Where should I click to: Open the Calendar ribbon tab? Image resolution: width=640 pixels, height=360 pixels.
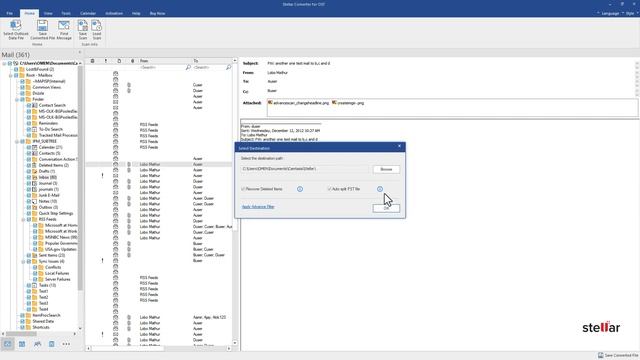coord(88,13)
